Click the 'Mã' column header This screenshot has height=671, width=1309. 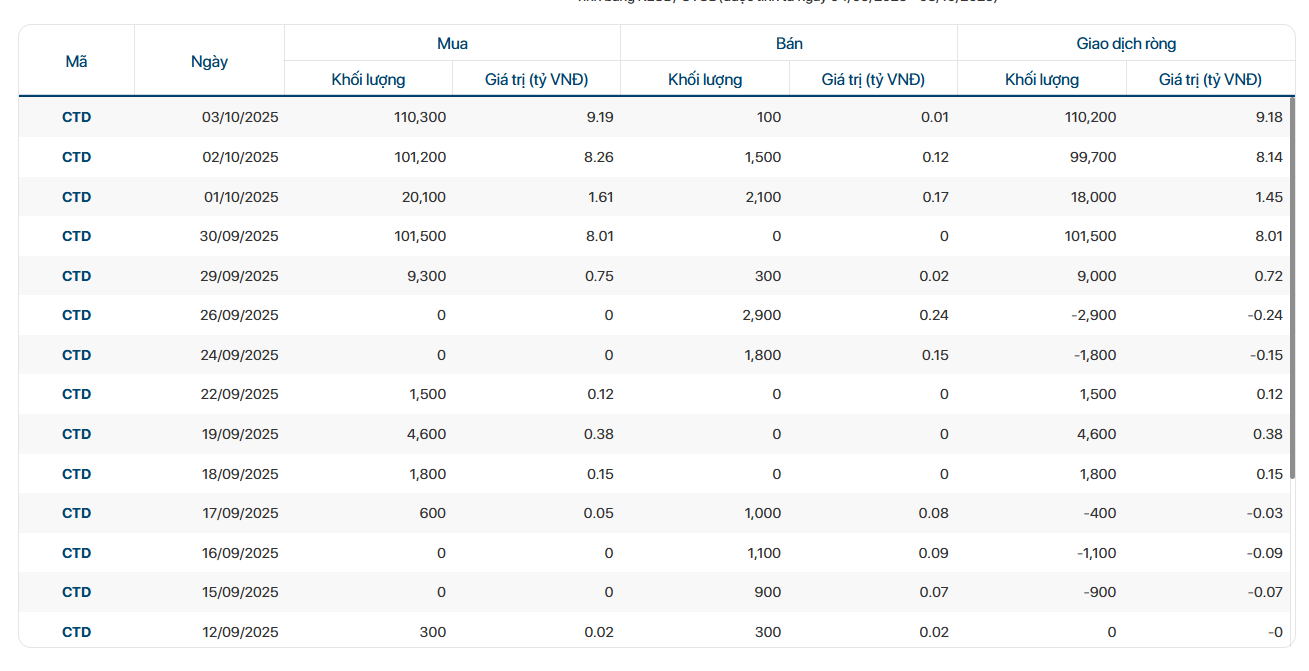coord(76,61)
